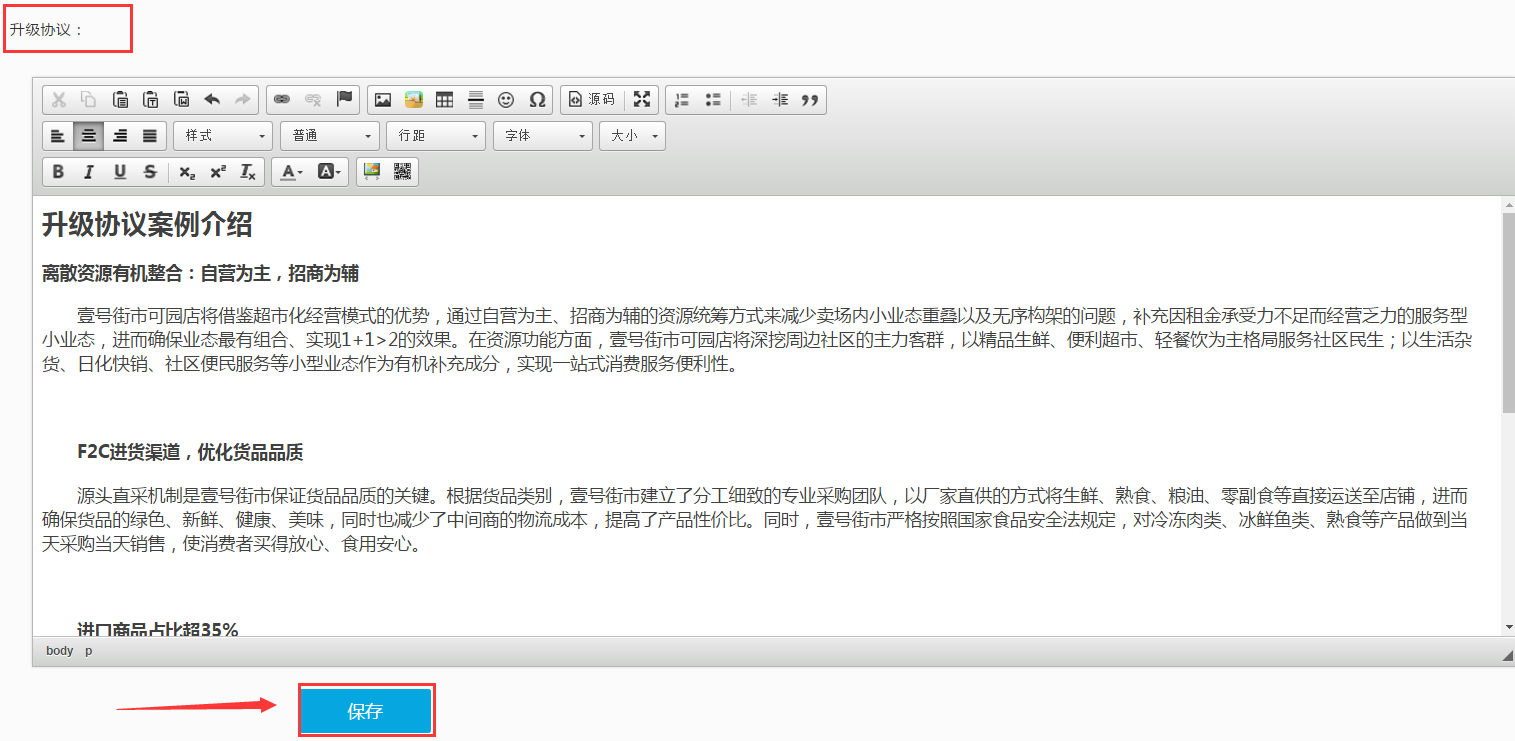Justify the text alignment

point(150,135)
